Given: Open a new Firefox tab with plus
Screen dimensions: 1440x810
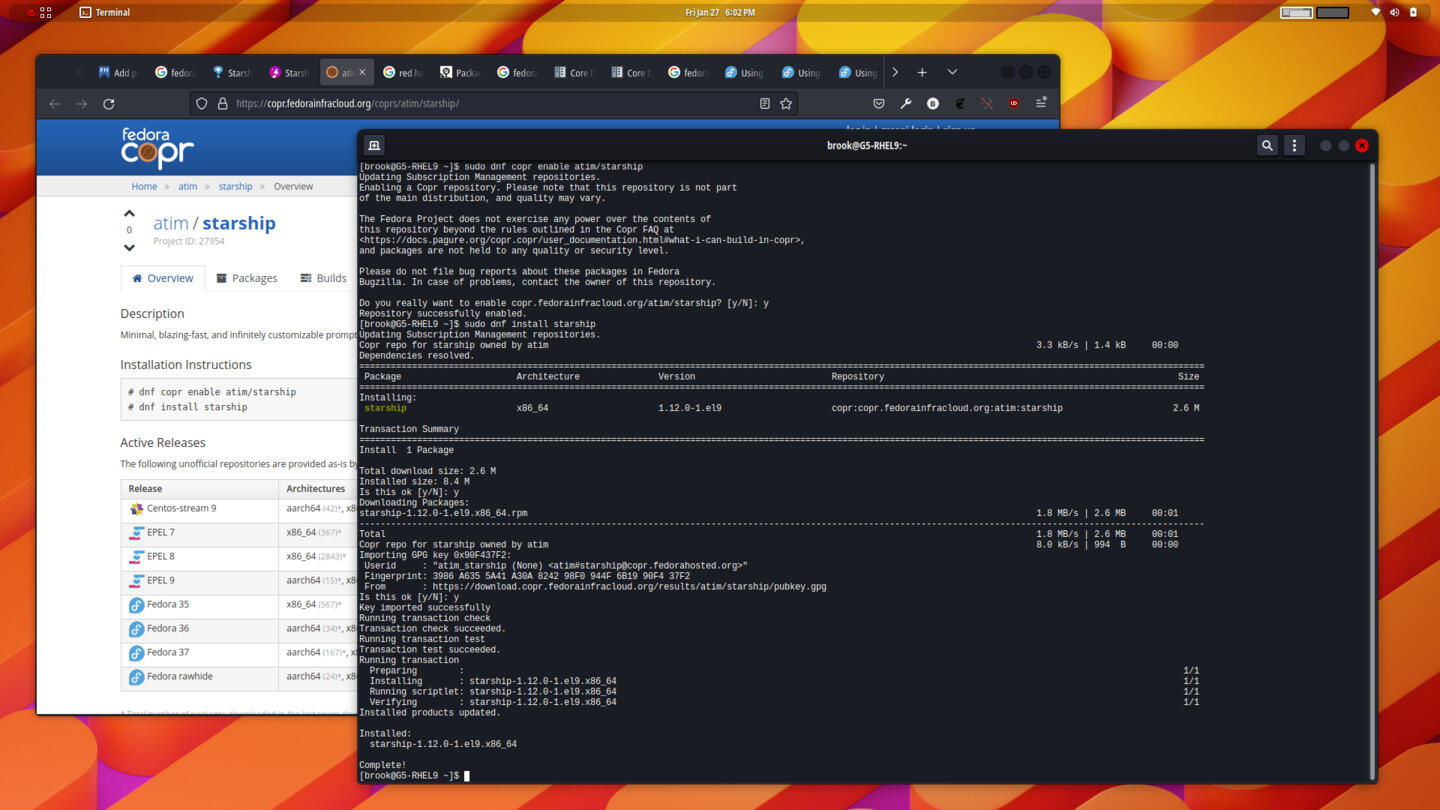Looking at the screenshot, I should (x=922, y=72).
